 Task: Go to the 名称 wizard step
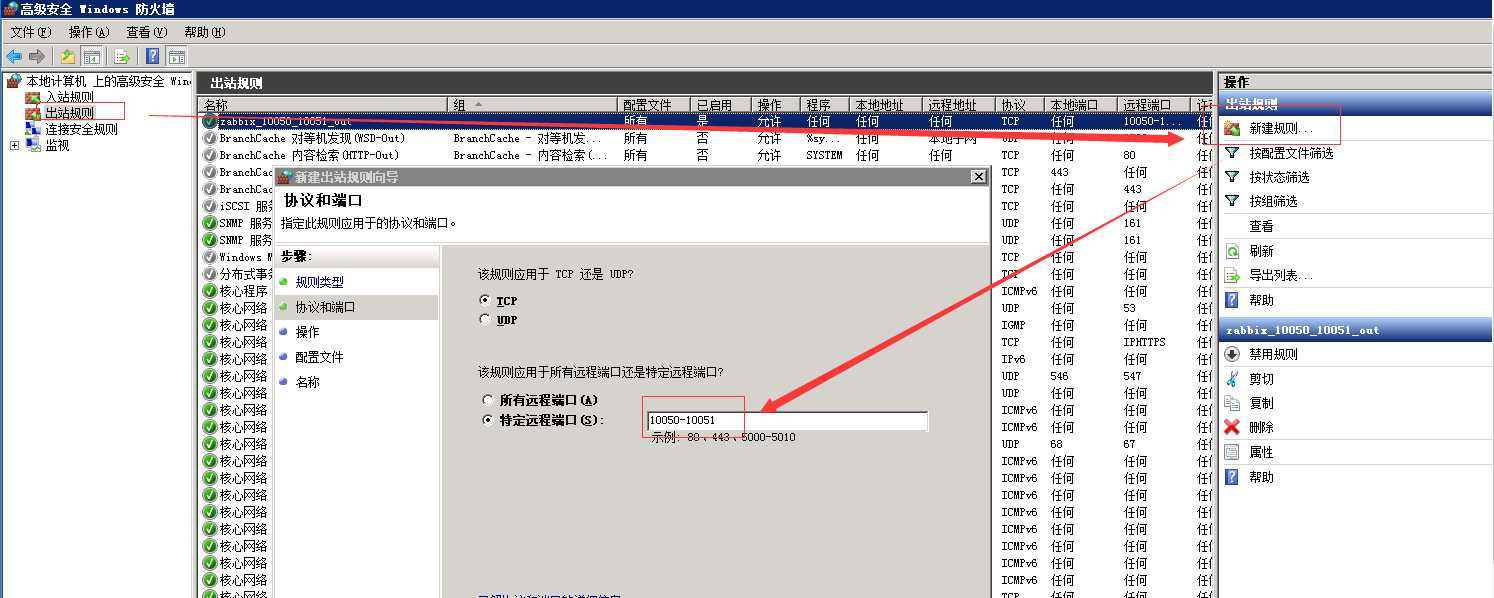307,382
